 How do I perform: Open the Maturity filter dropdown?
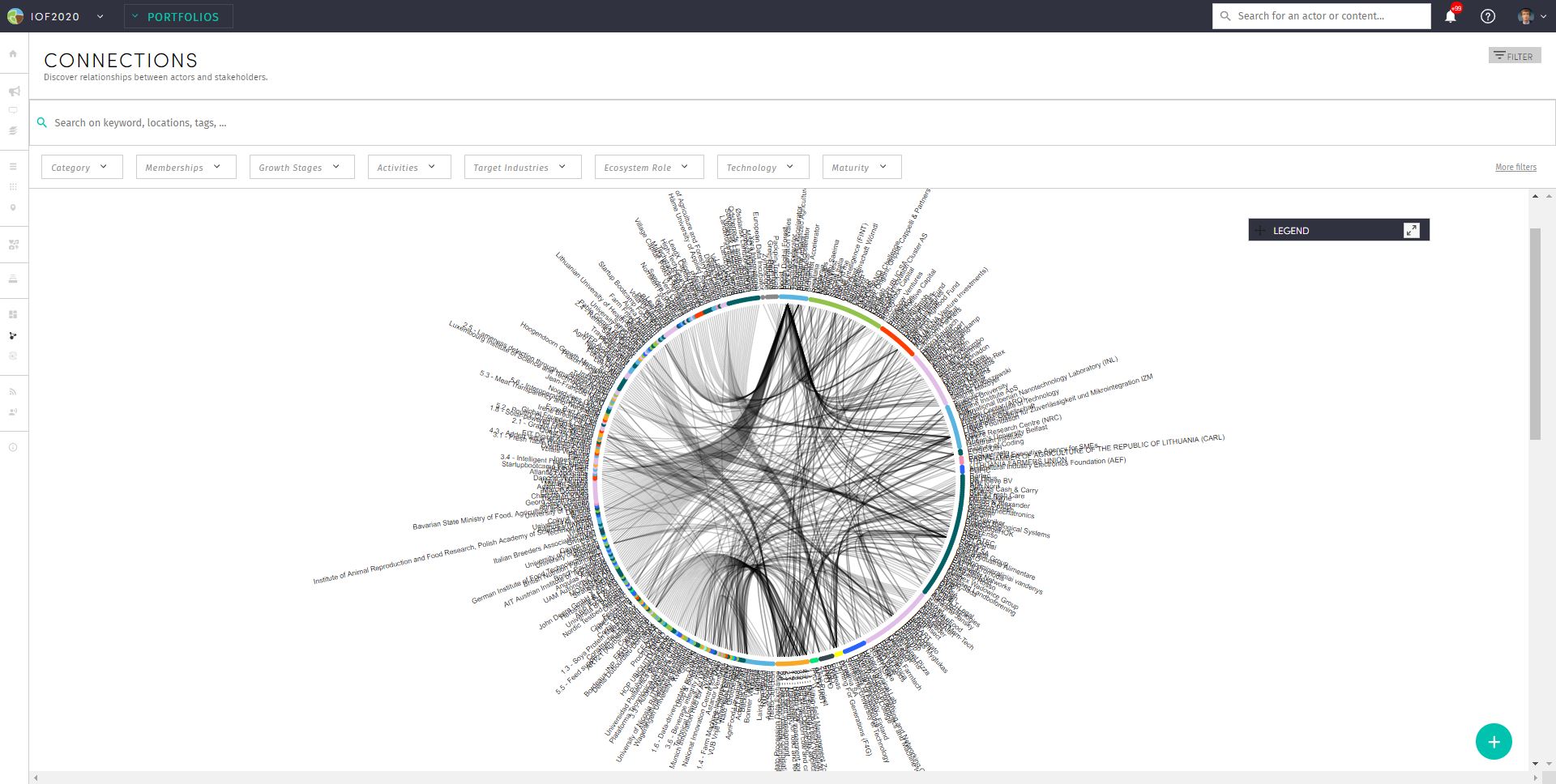pos(862,167)
